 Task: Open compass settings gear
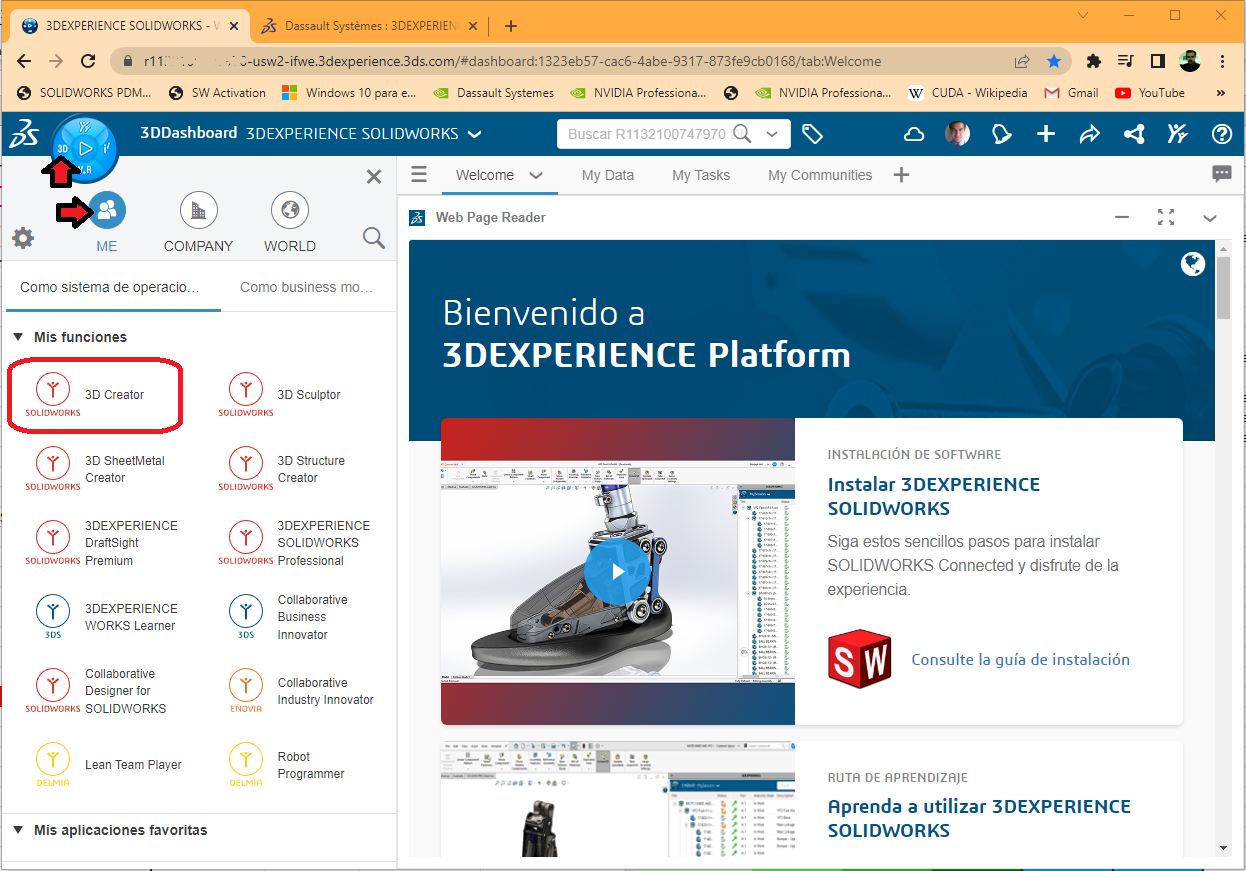(x=22, y=238)
